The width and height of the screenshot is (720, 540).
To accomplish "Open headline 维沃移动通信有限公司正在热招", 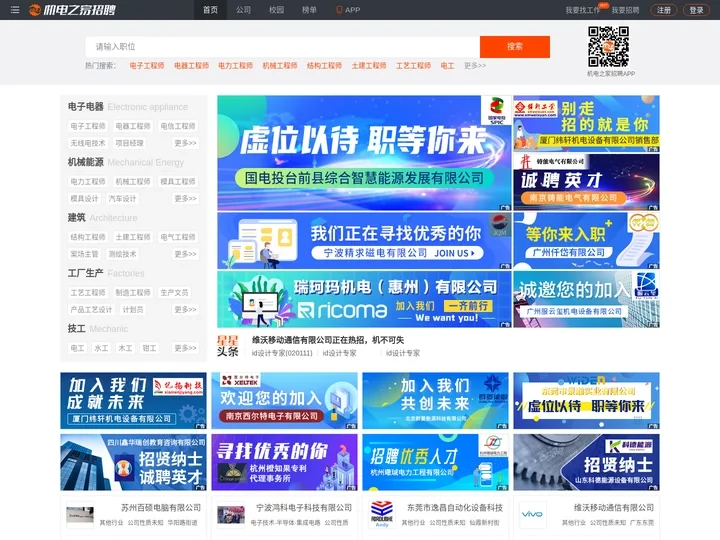I will point(328,340).
